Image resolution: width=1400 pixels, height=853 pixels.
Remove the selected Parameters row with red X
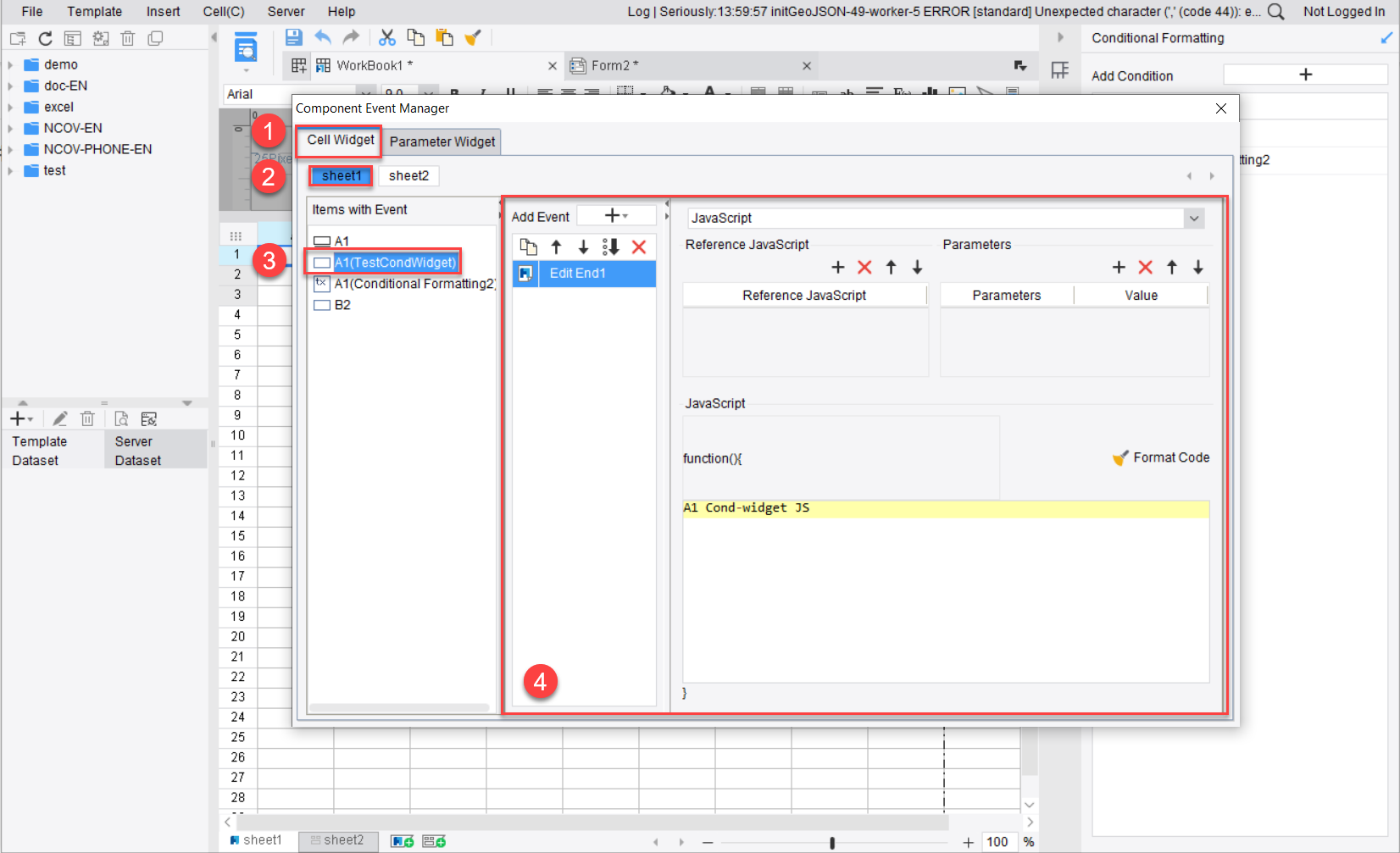[1145, 267]
